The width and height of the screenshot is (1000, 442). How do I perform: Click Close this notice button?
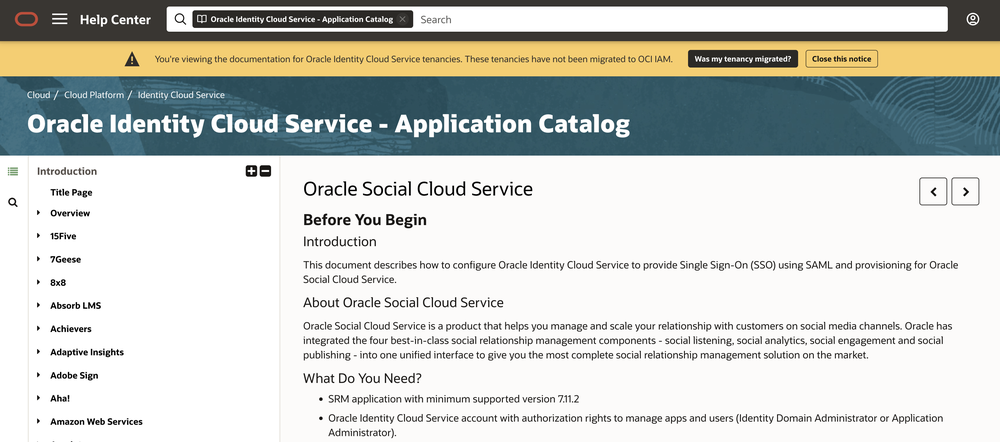[841, 59]
